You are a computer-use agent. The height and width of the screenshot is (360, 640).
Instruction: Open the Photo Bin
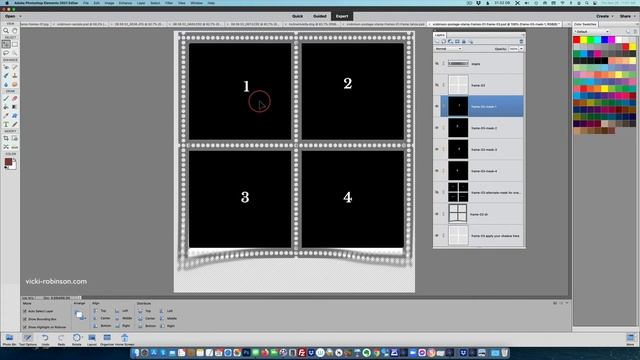click(9, 340)
